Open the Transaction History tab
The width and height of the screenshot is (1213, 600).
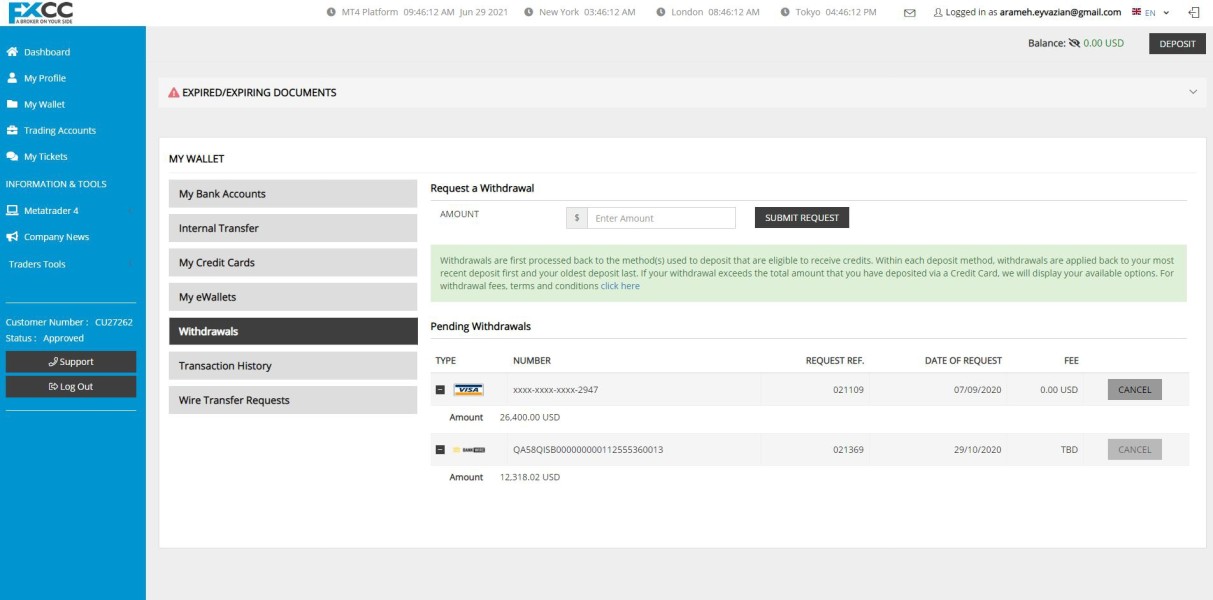[292, 366]
